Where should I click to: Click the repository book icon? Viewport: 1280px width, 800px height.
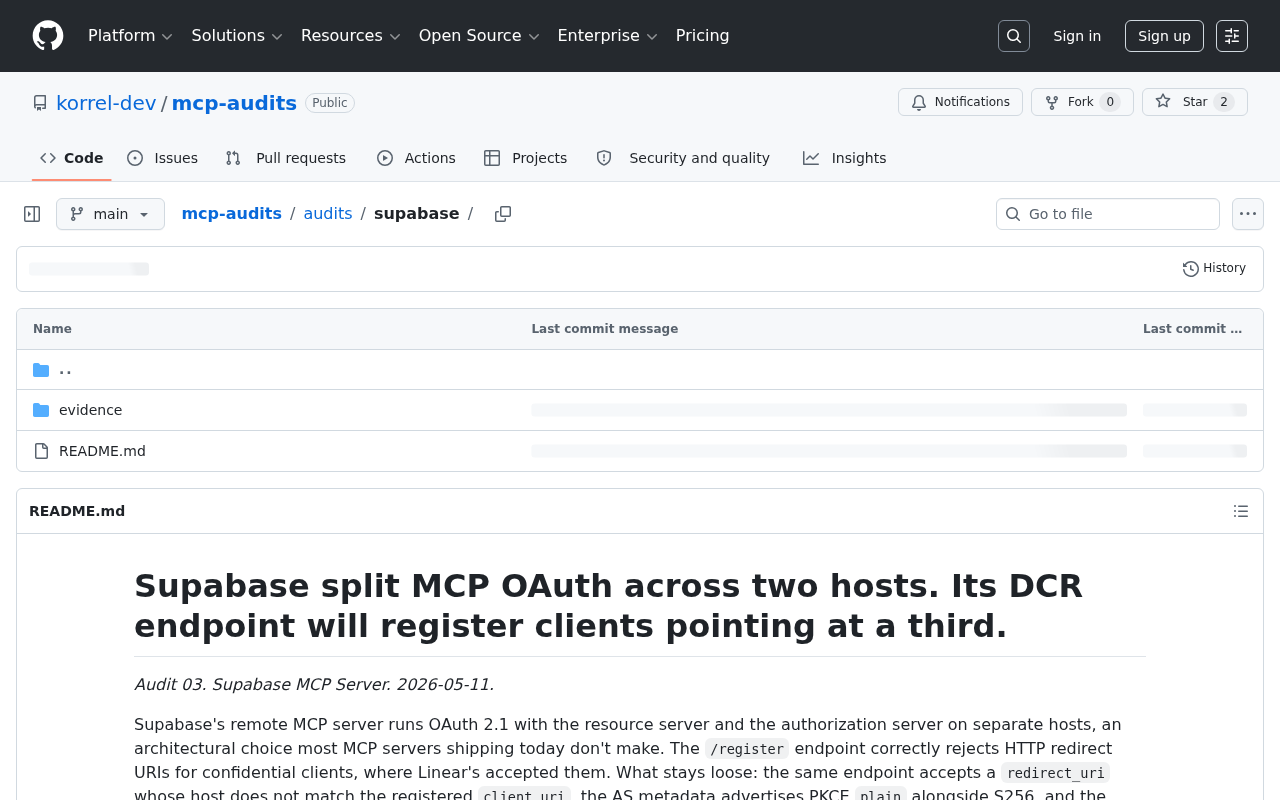40,103
